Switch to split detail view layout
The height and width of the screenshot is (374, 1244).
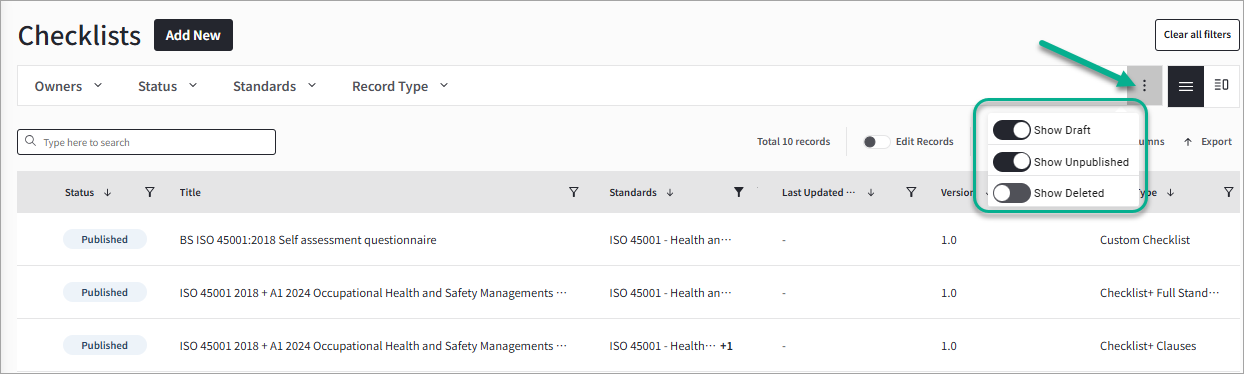tap(1221, 86)
